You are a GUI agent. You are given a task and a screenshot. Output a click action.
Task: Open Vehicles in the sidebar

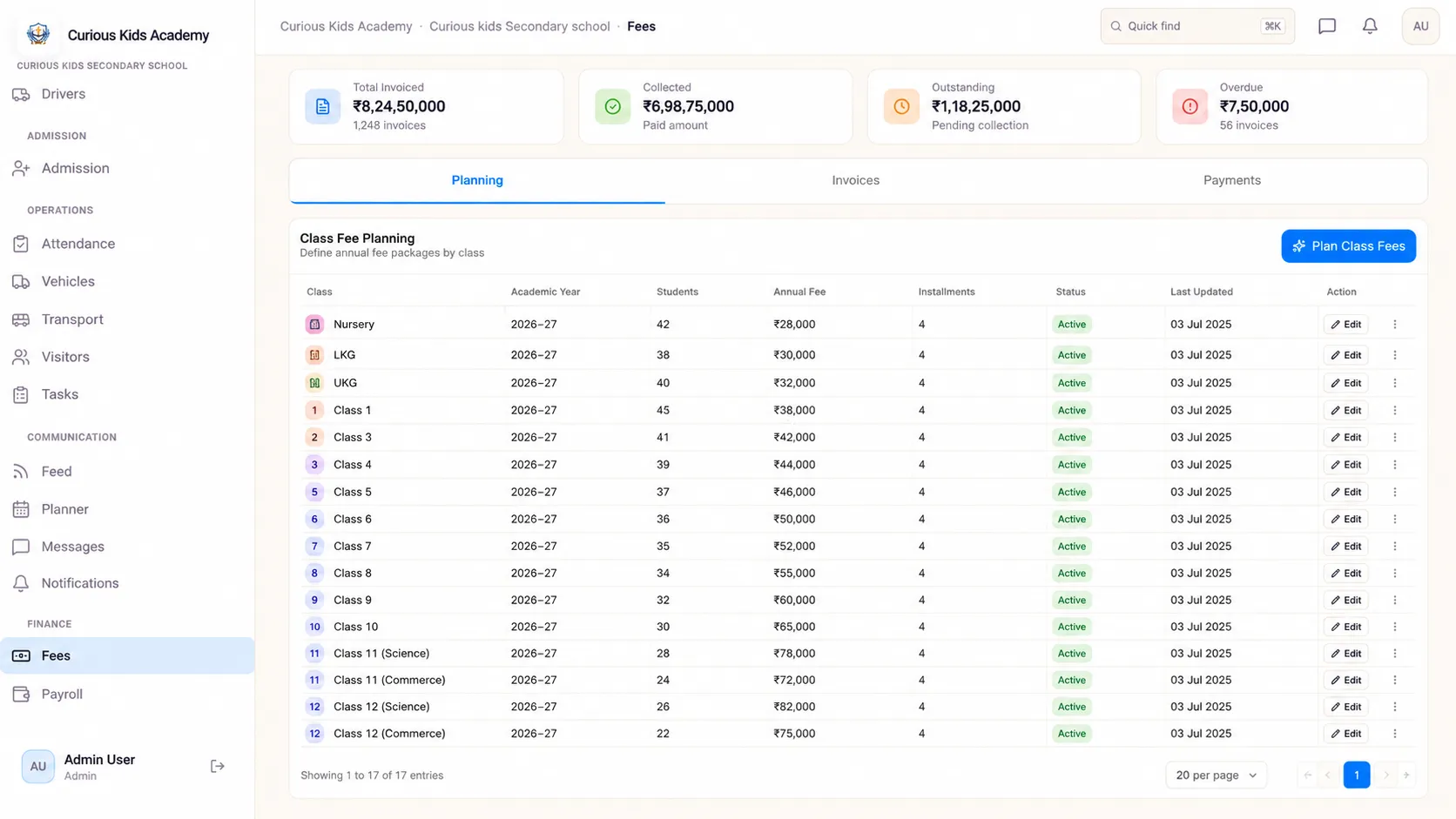[x=127, y=281]
